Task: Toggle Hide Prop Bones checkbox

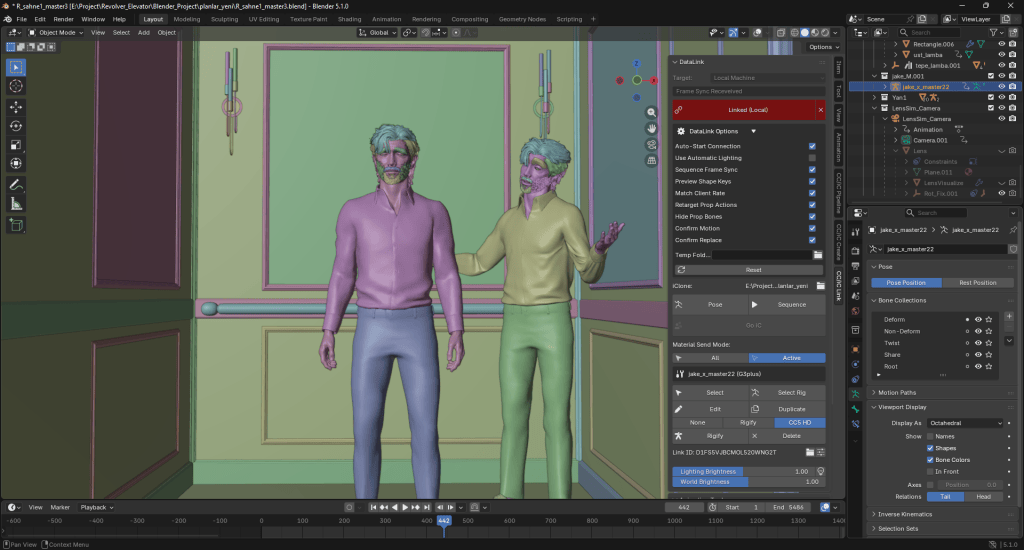Action: pyautogui.click(x=812, y=217)
